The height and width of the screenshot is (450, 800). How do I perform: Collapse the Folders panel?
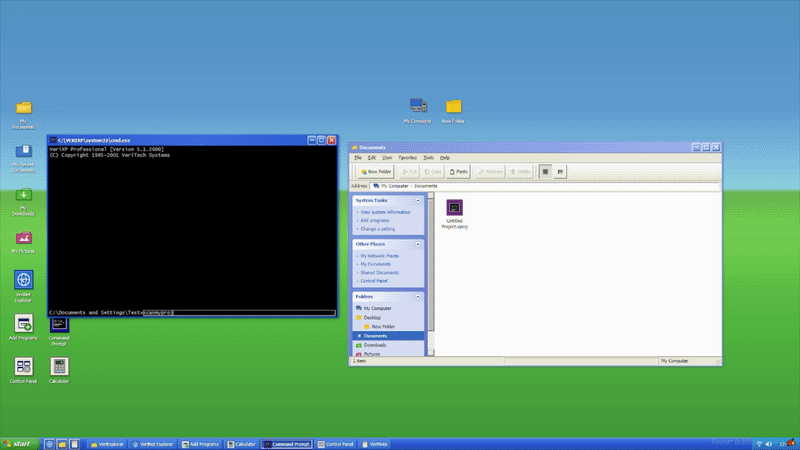[x=418, y=296]
